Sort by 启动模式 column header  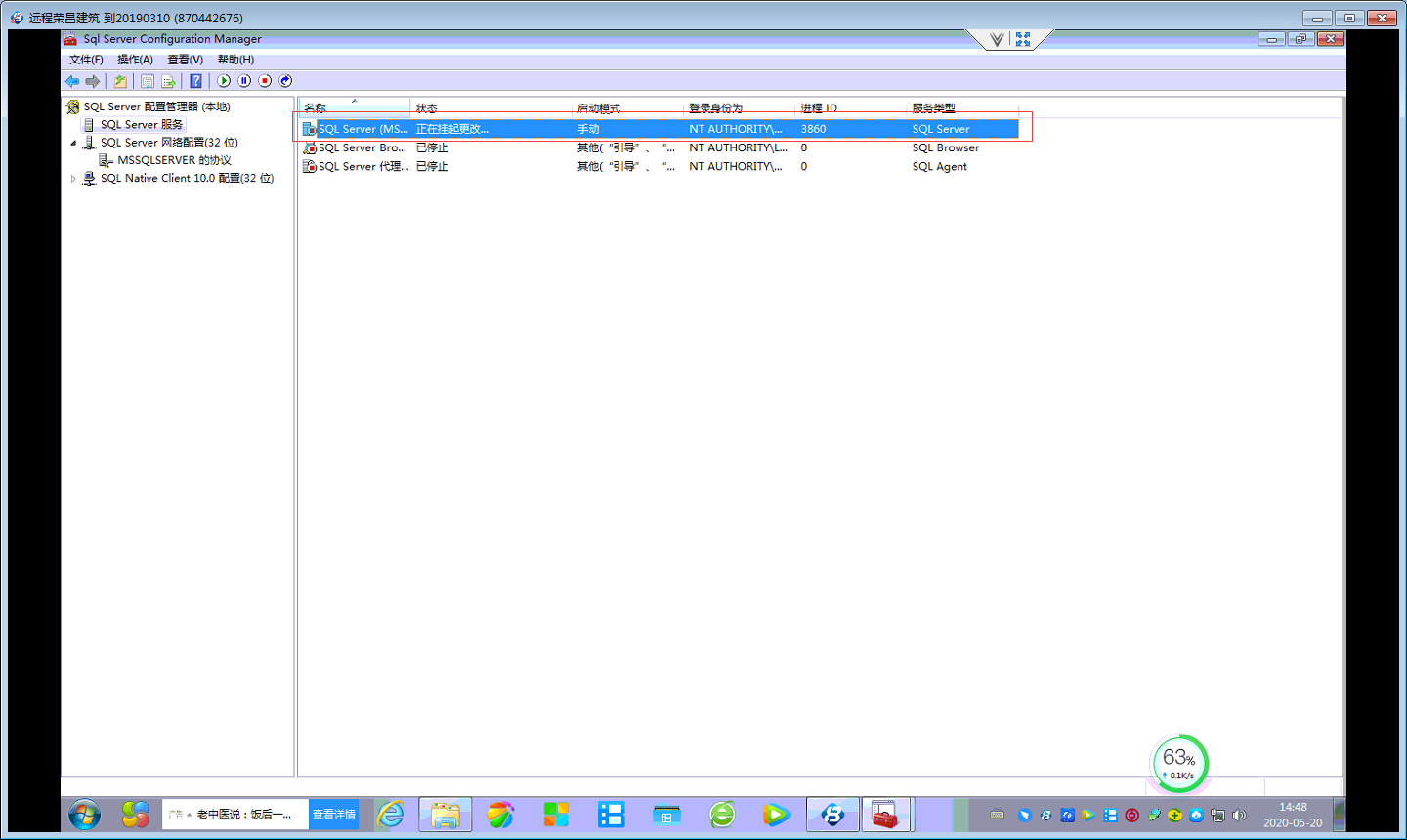click(627, 107)
